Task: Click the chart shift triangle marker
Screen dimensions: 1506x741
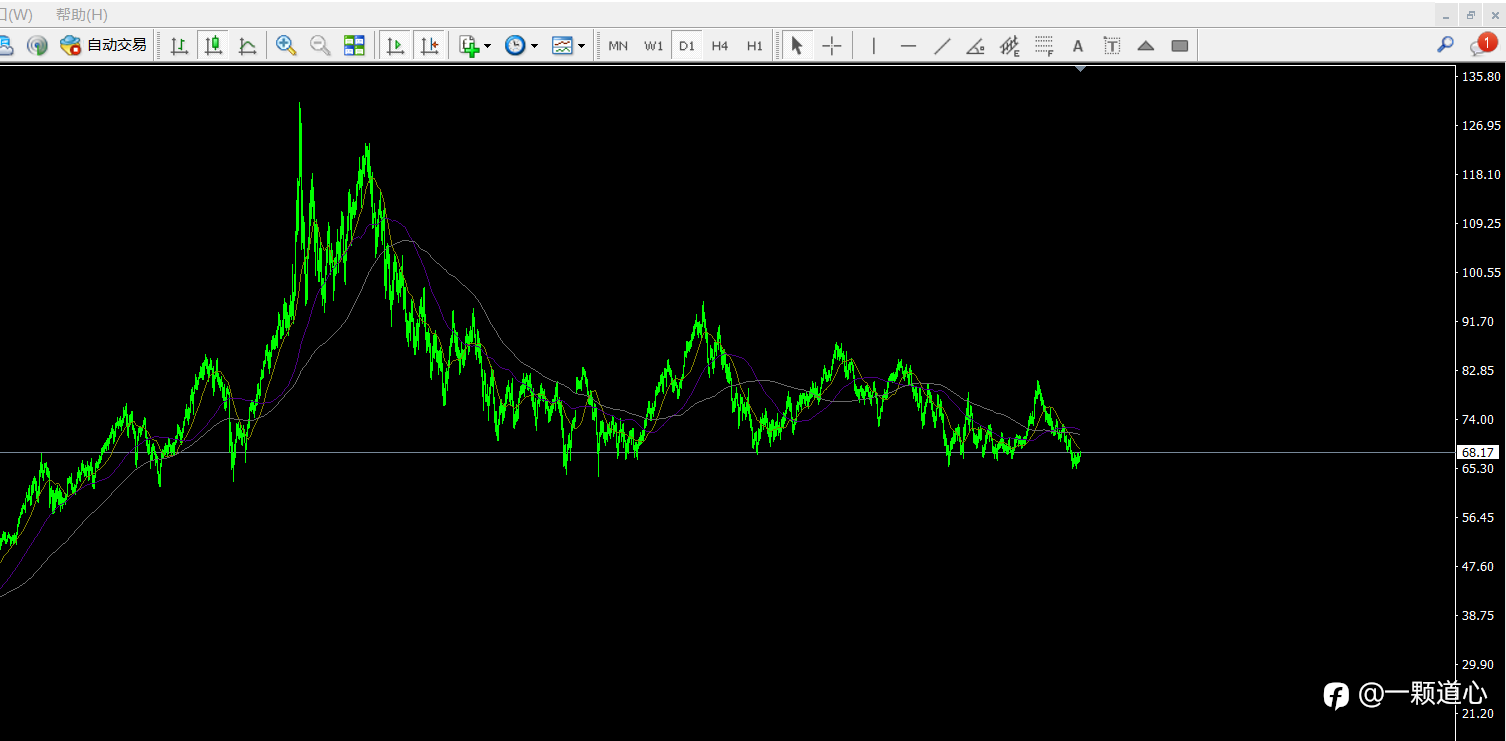Action: point(1080,68)
